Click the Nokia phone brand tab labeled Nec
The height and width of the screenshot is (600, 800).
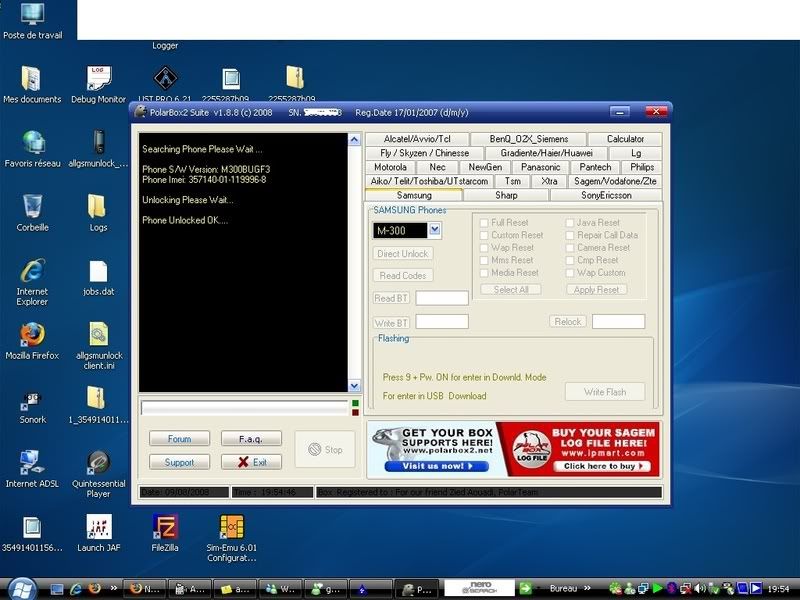coord(437,167)
